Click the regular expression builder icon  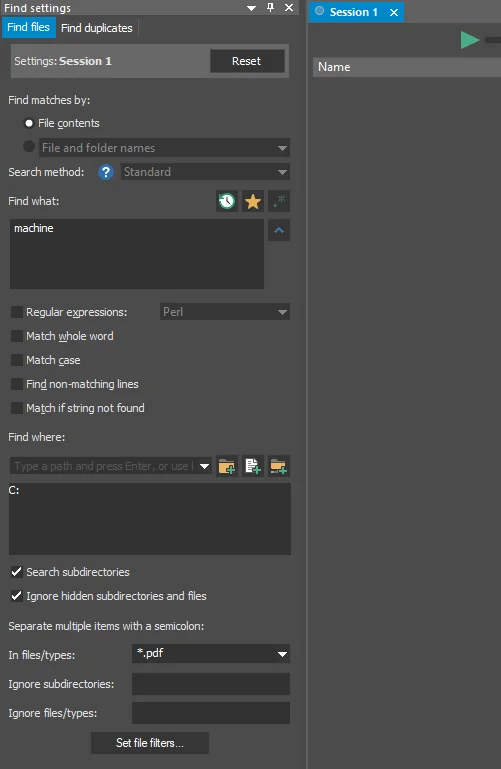(x=279, y=201)
